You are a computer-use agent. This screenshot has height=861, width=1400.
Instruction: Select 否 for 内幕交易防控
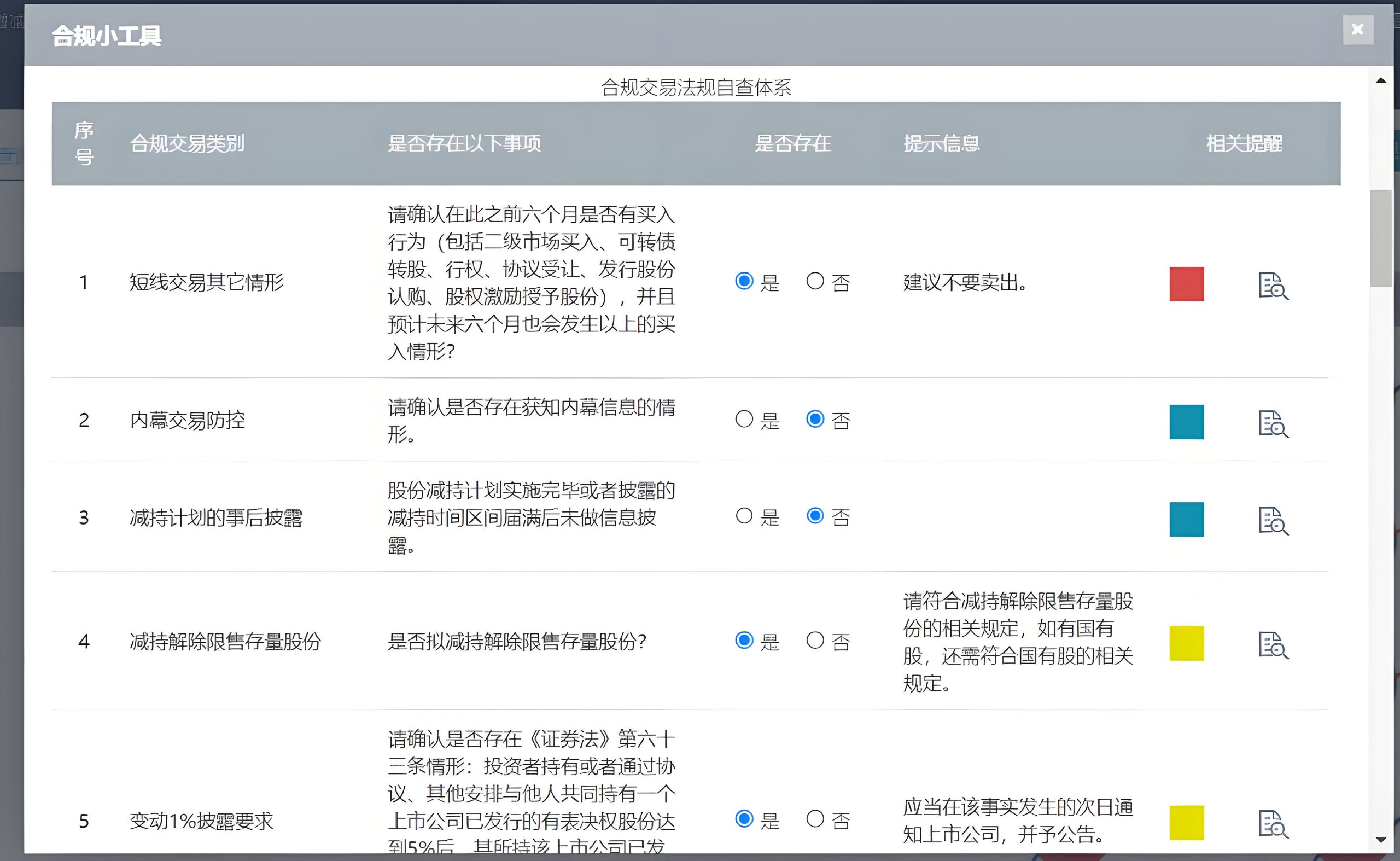point(815,419)
